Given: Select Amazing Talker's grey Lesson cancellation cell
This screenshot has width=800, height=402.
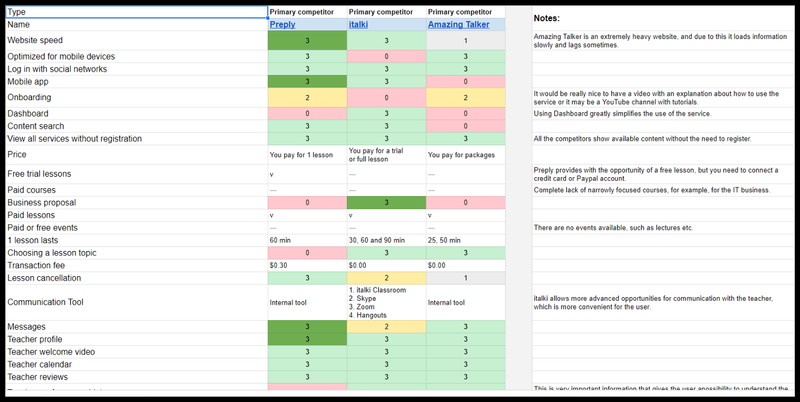Looking at the screenshot, I should click(465, 278).
